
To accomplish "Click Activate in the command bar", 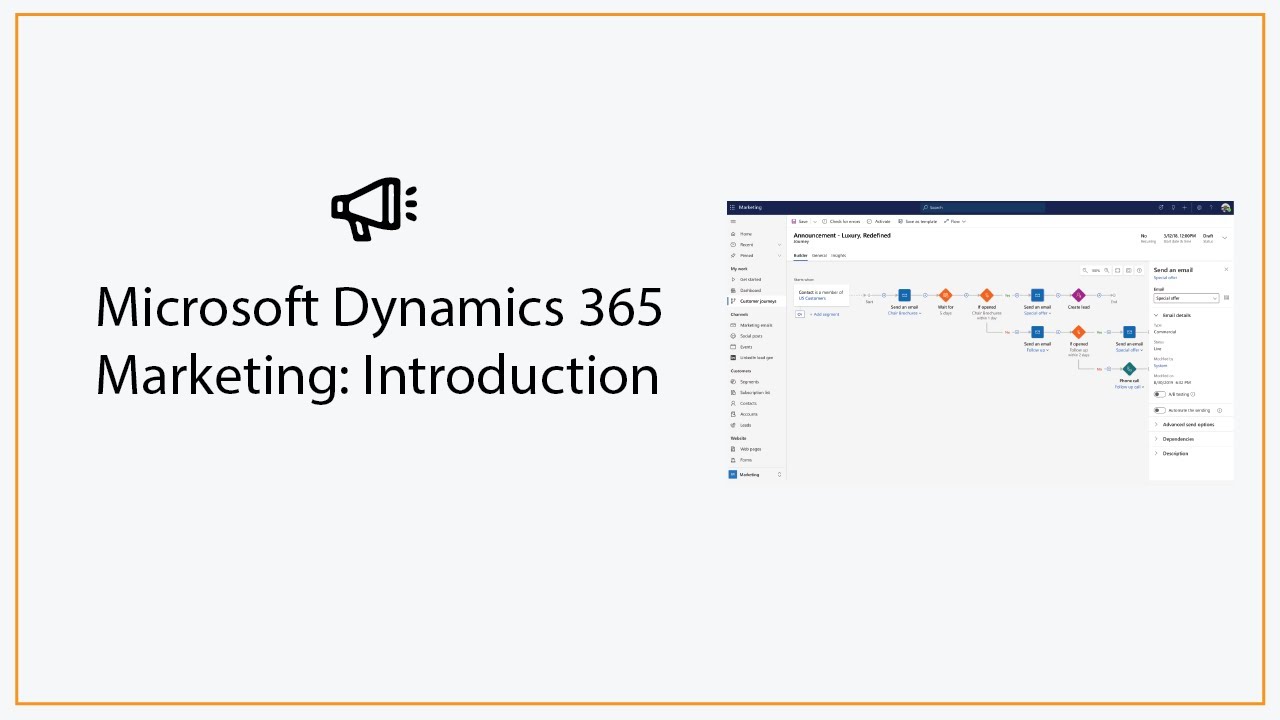I will tap(878, 221).
